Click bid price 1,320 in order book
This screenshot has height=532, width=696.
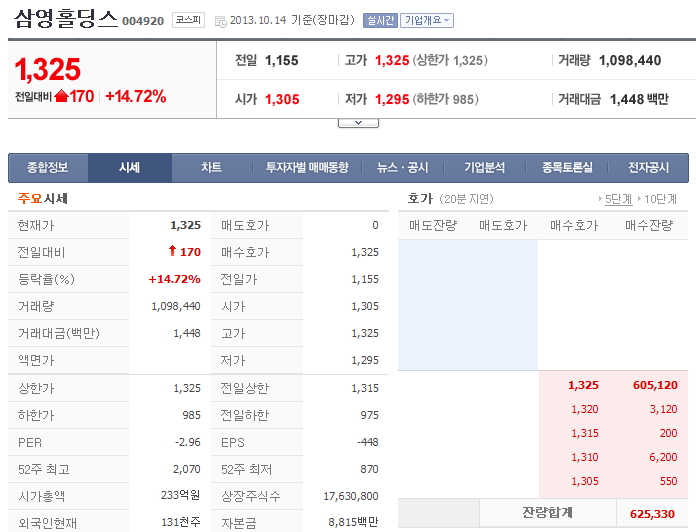[x=585, y=409]
